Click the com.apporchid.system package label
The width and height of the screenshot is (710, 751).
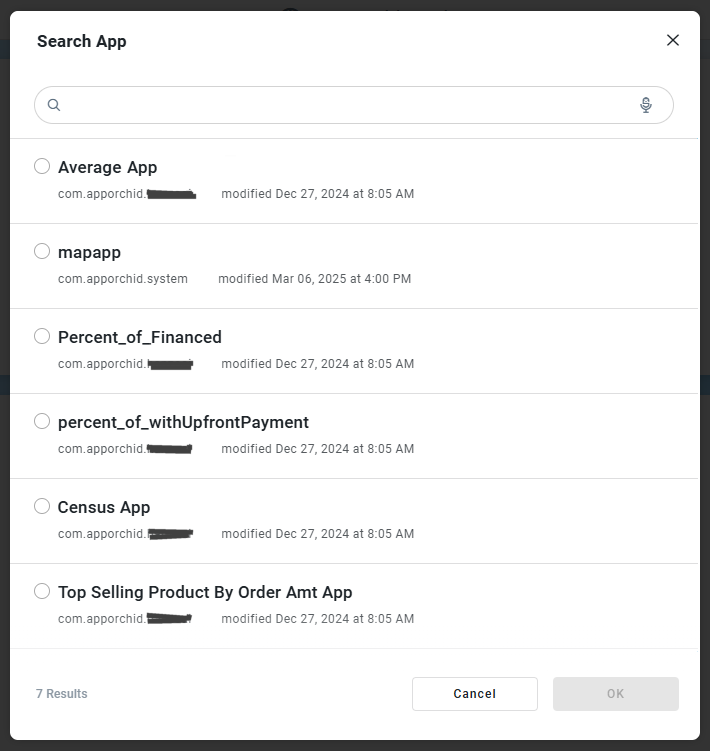click(x=123, y=279)
